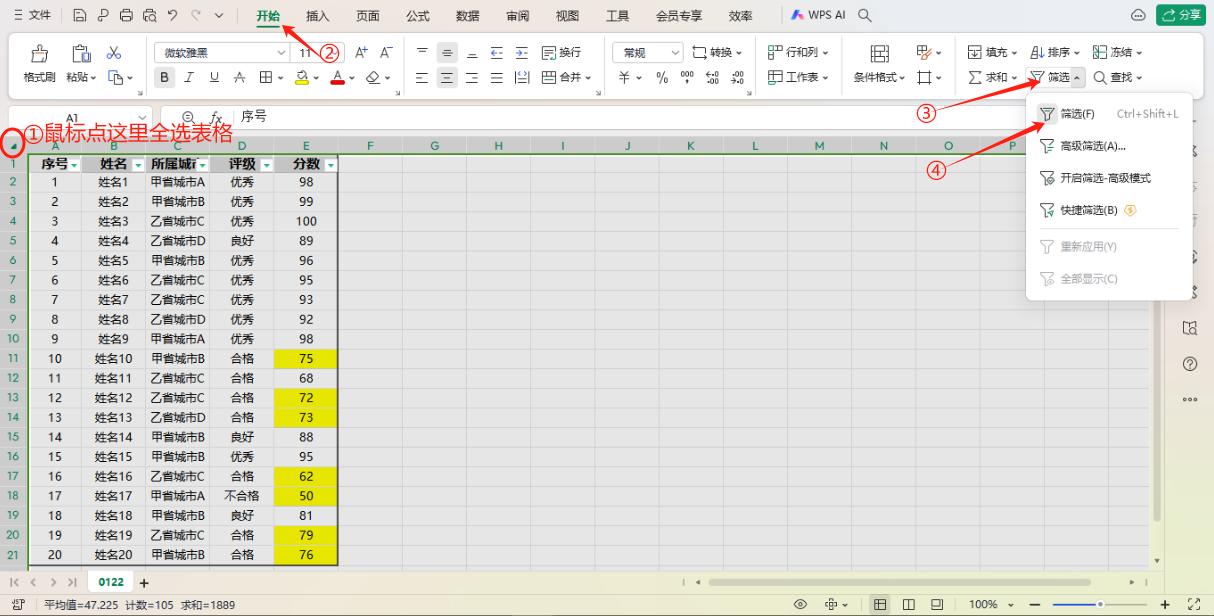Click the decrease indent icon
Viewport: 1214px width, 616px height.
coord(496,52)
